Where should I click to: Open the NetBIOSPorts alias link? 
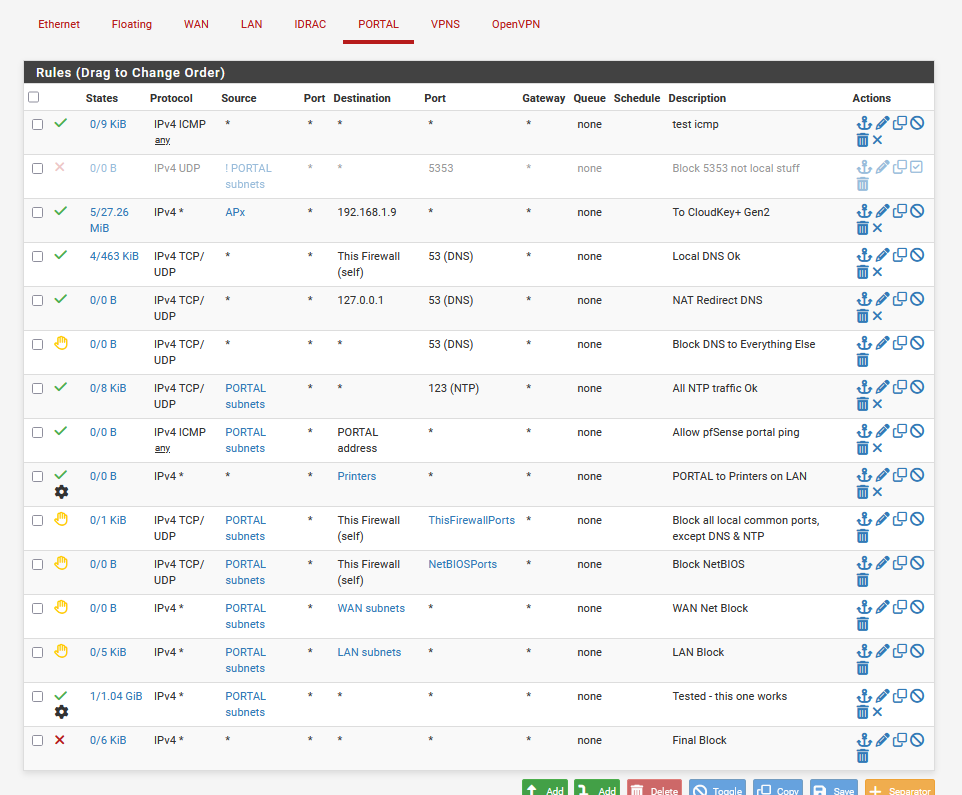click(463, 564)
